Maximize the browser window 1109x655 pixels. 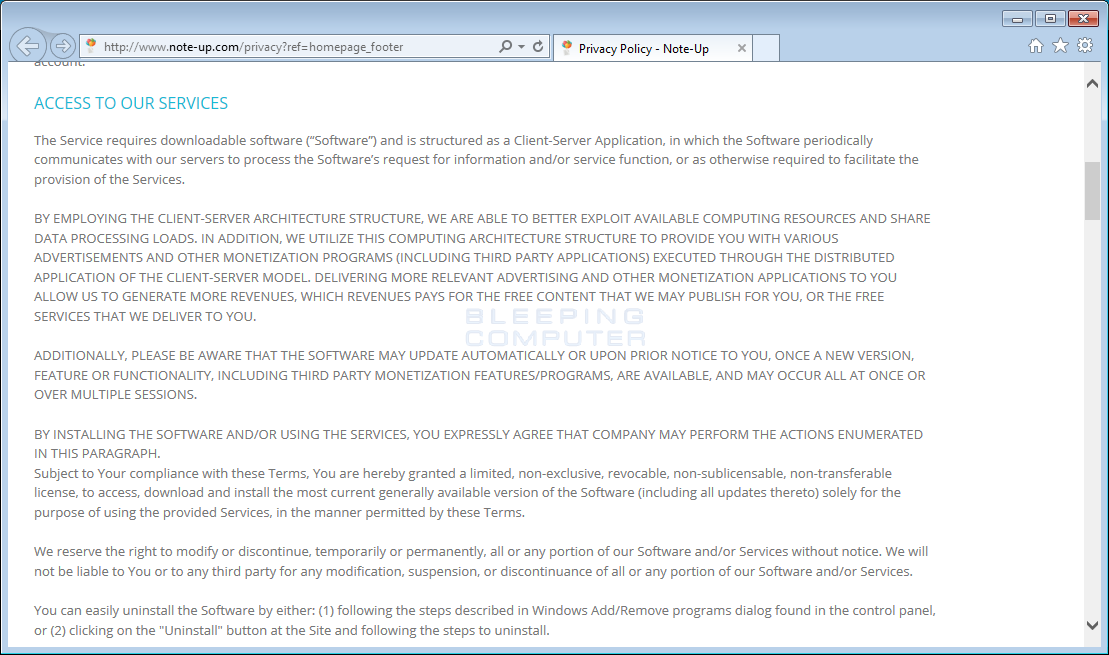coord(1050,18)
